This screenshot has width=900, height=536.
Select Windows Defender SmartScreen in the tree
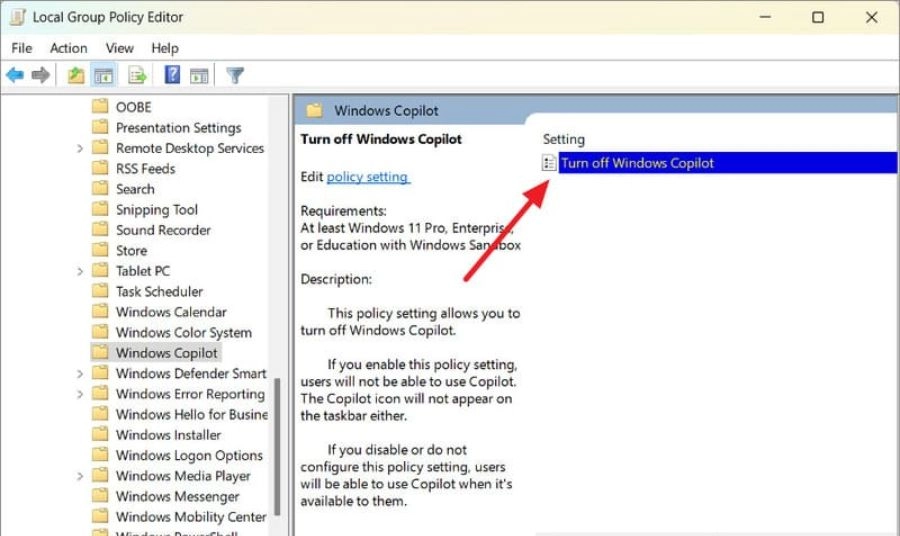click(x=191, y=374)
